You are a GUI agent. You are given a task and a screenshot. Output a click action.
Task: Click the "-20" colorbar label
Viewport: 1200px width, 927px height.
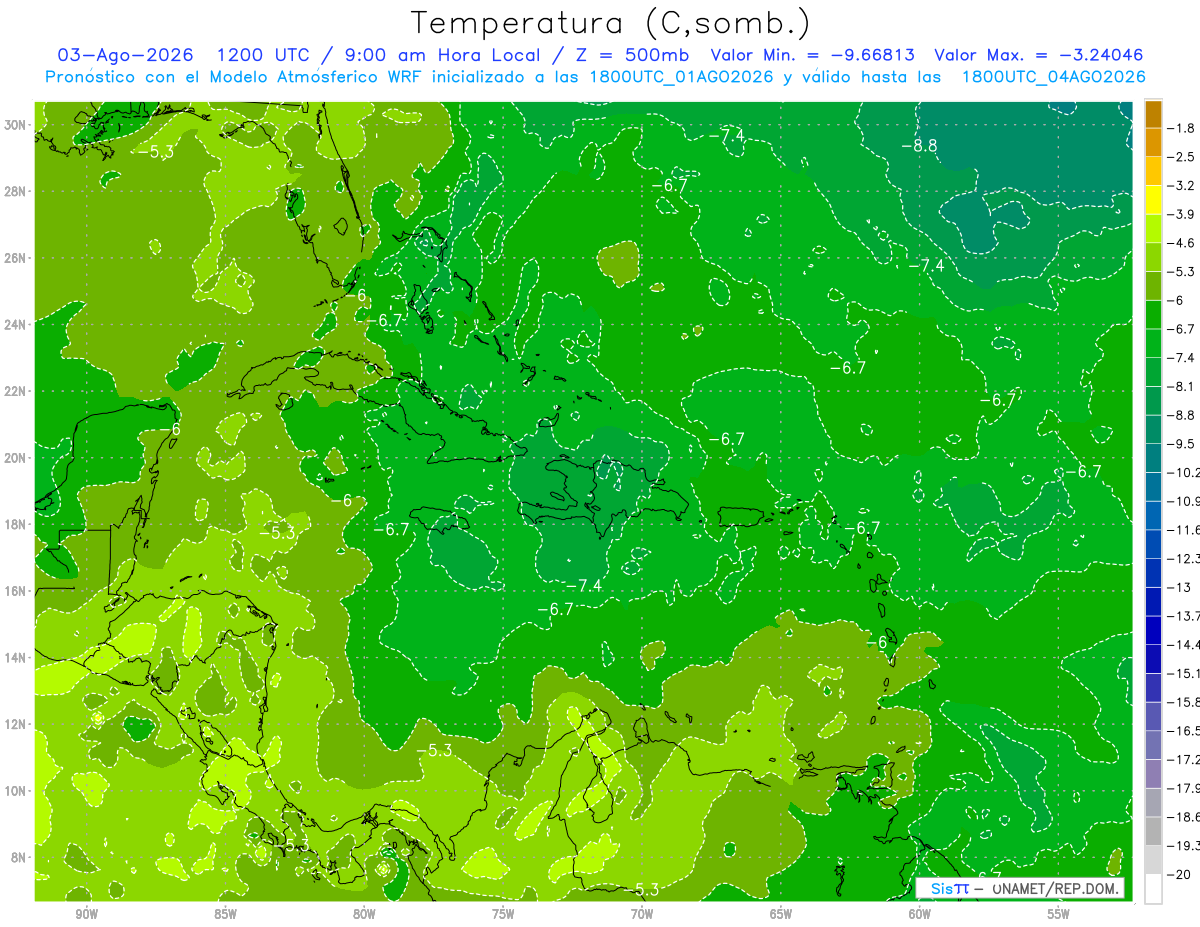pos(1181,874)
